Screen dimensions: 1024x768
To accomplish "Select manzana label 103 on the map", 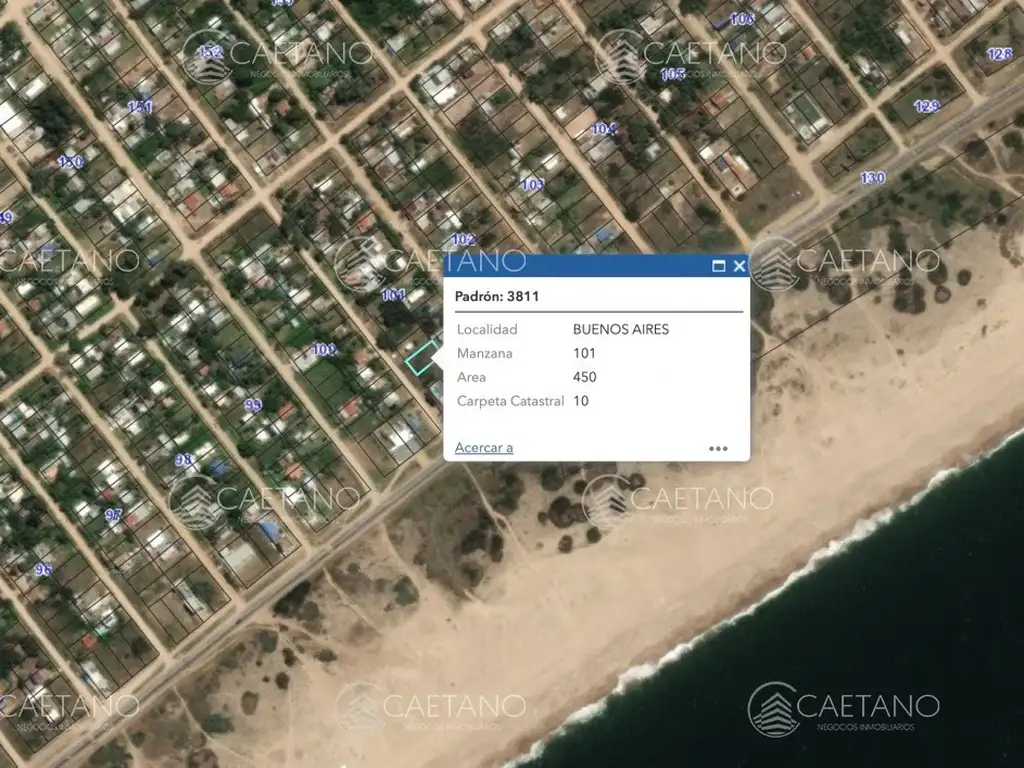I will coord(532,184).
